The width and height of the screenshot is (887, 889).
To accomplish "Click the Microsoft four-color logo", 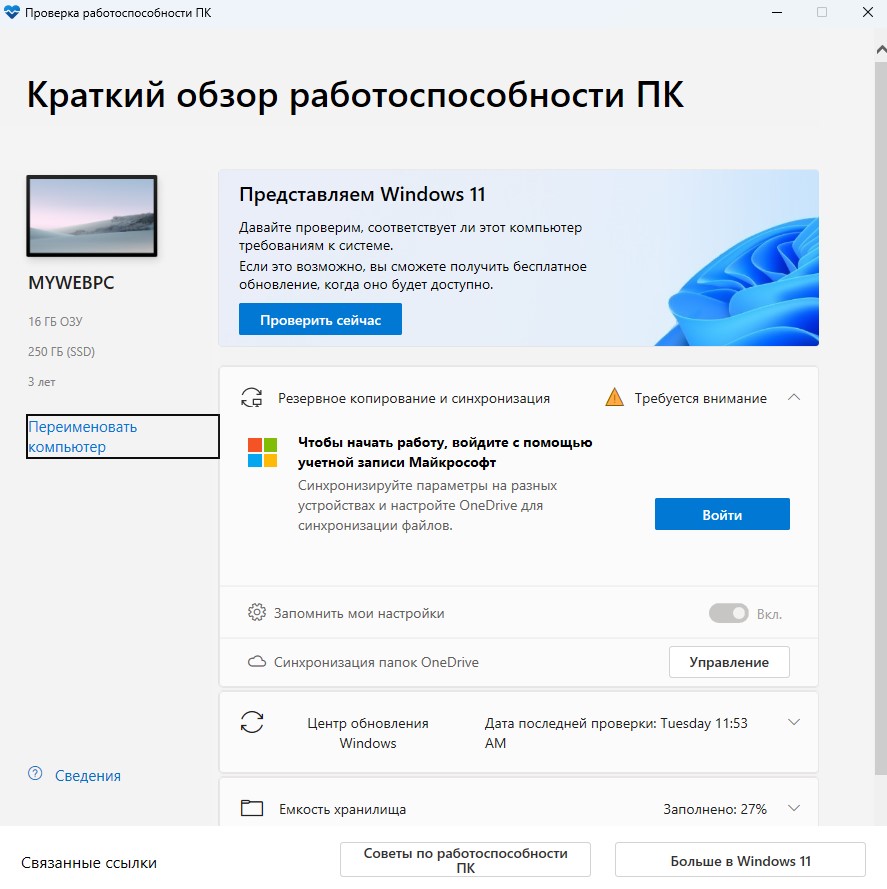I will tap(263, 452).
